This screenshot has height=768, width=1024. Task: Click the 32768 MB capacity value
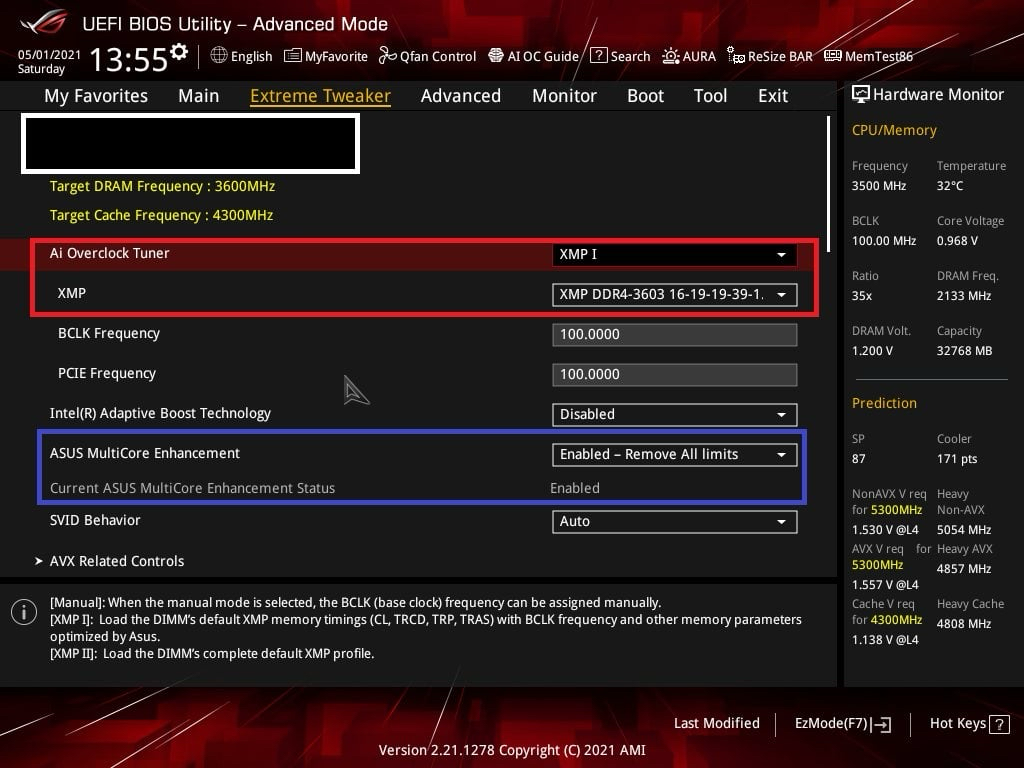coord(965,351)
